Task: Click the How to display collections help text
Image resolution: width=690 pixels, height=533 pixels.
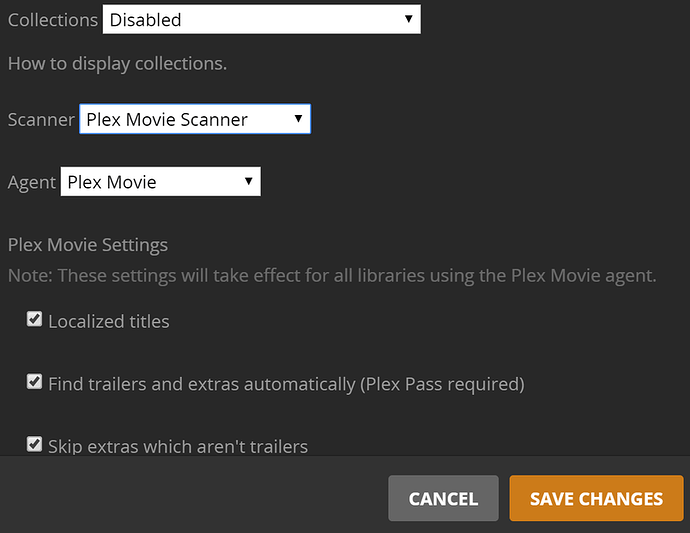Action: [x=118, y=64]
